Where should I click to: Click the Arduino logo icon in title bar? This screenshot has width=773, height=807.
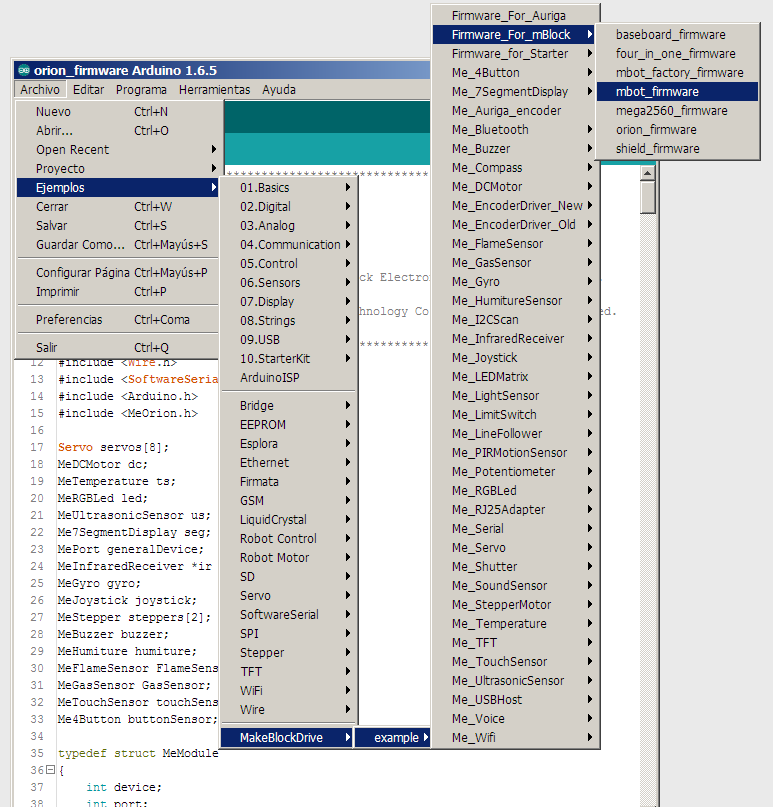coord(24,70)
